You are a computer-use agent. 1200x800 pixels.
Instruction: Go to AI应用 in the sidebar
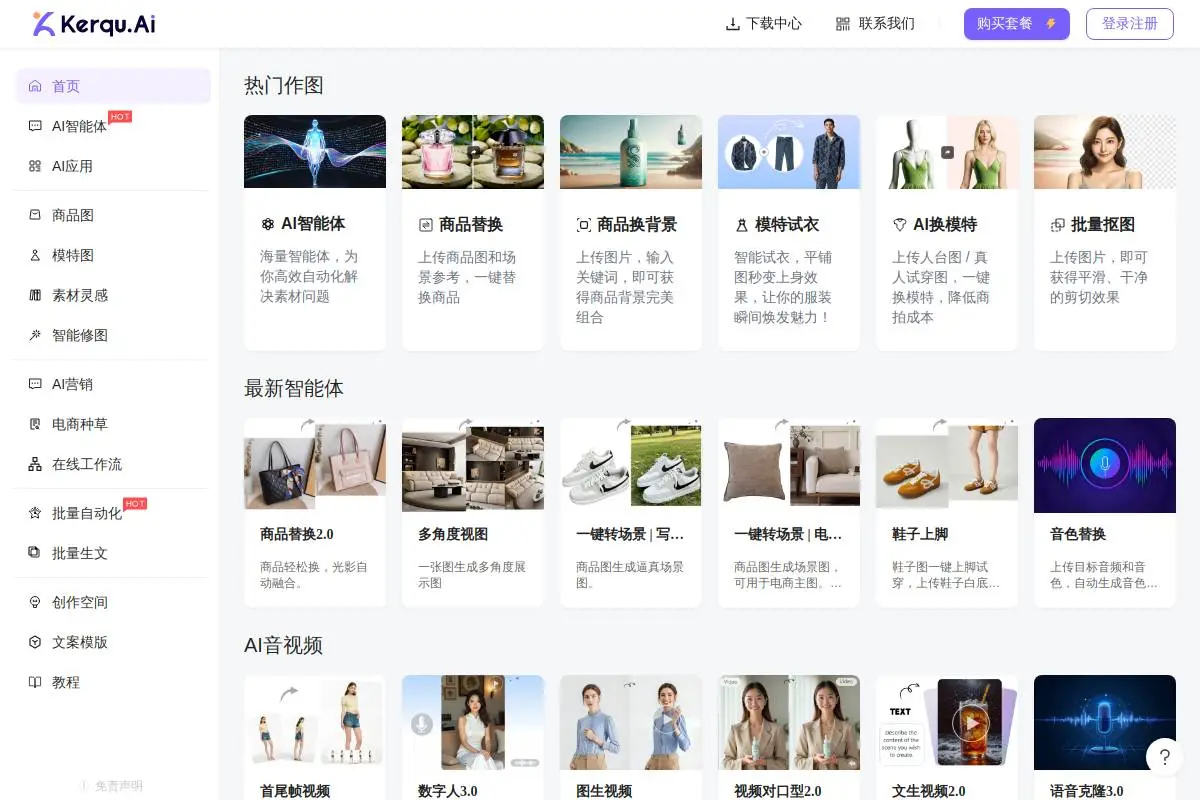point(113,166)
